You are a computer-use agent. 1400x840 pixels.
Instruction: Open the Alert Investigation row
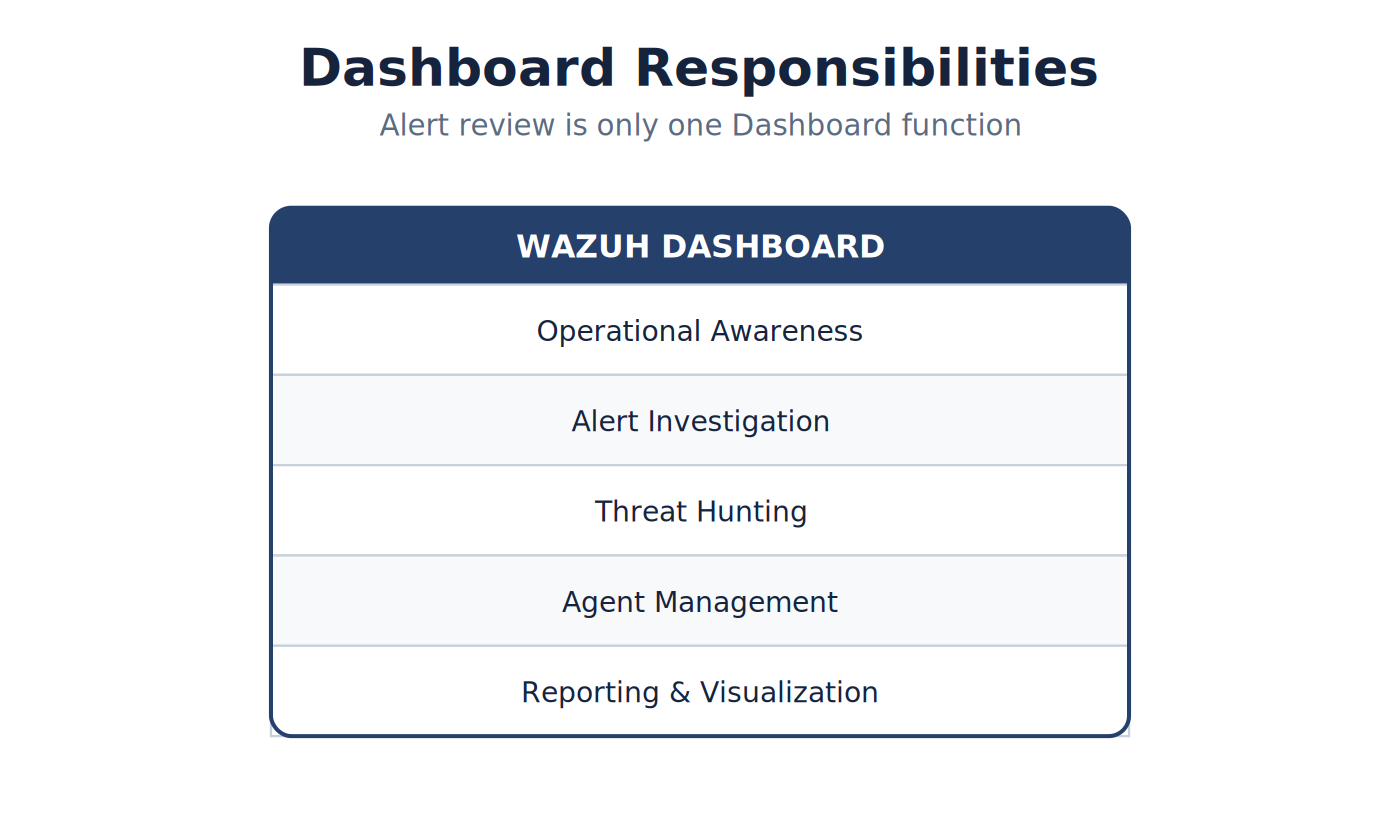point(700,420)
